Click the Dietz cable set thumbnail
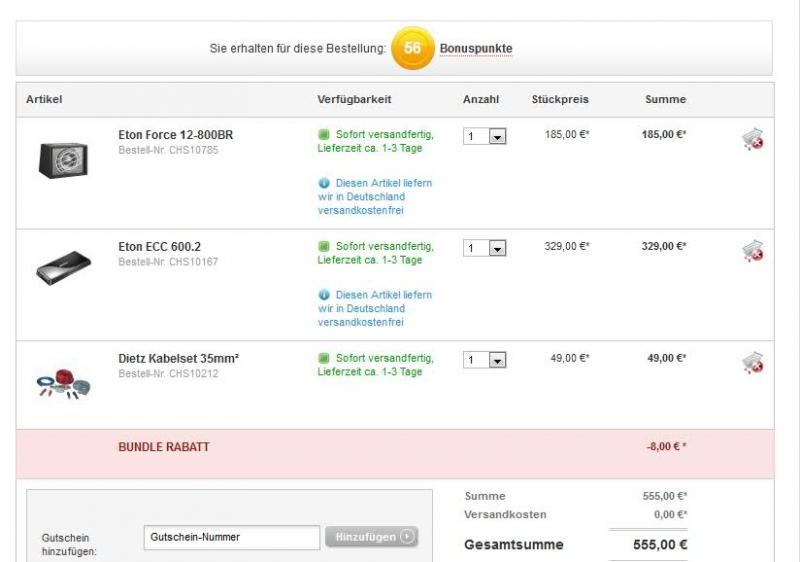This screenshot has width=800, height=562. pyautogui.click(x=63, y=384)
